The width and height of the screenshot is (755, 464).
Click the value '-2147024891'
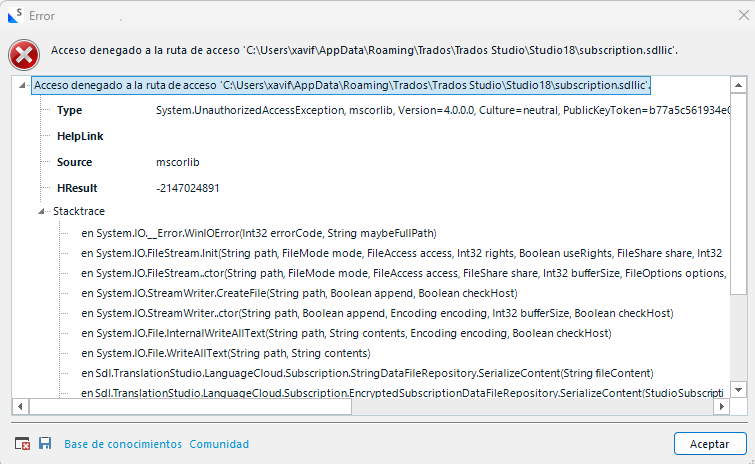(188, 188)
